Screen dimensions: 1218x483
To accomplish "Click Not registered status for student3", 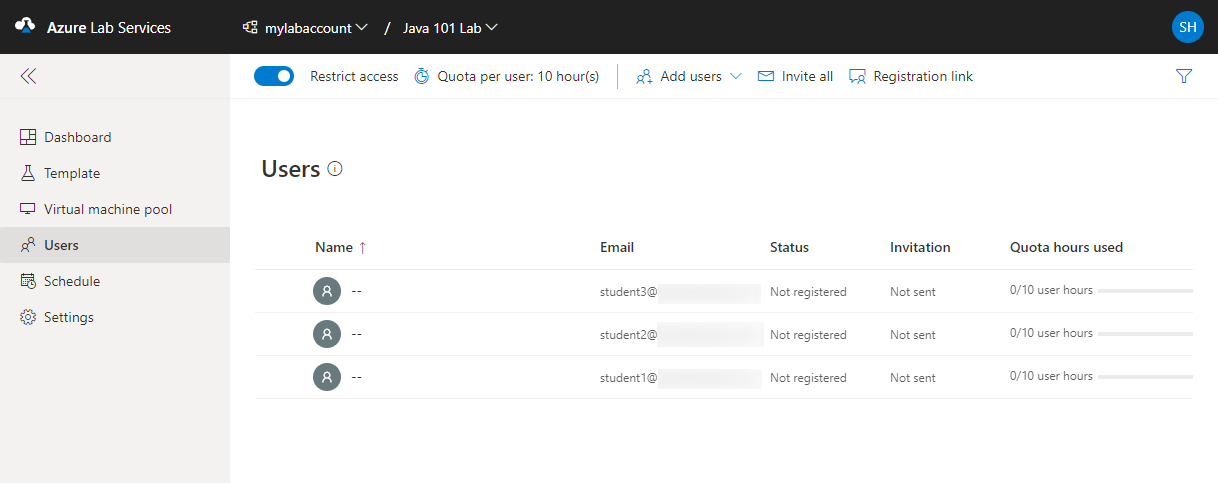I will 808,292.
